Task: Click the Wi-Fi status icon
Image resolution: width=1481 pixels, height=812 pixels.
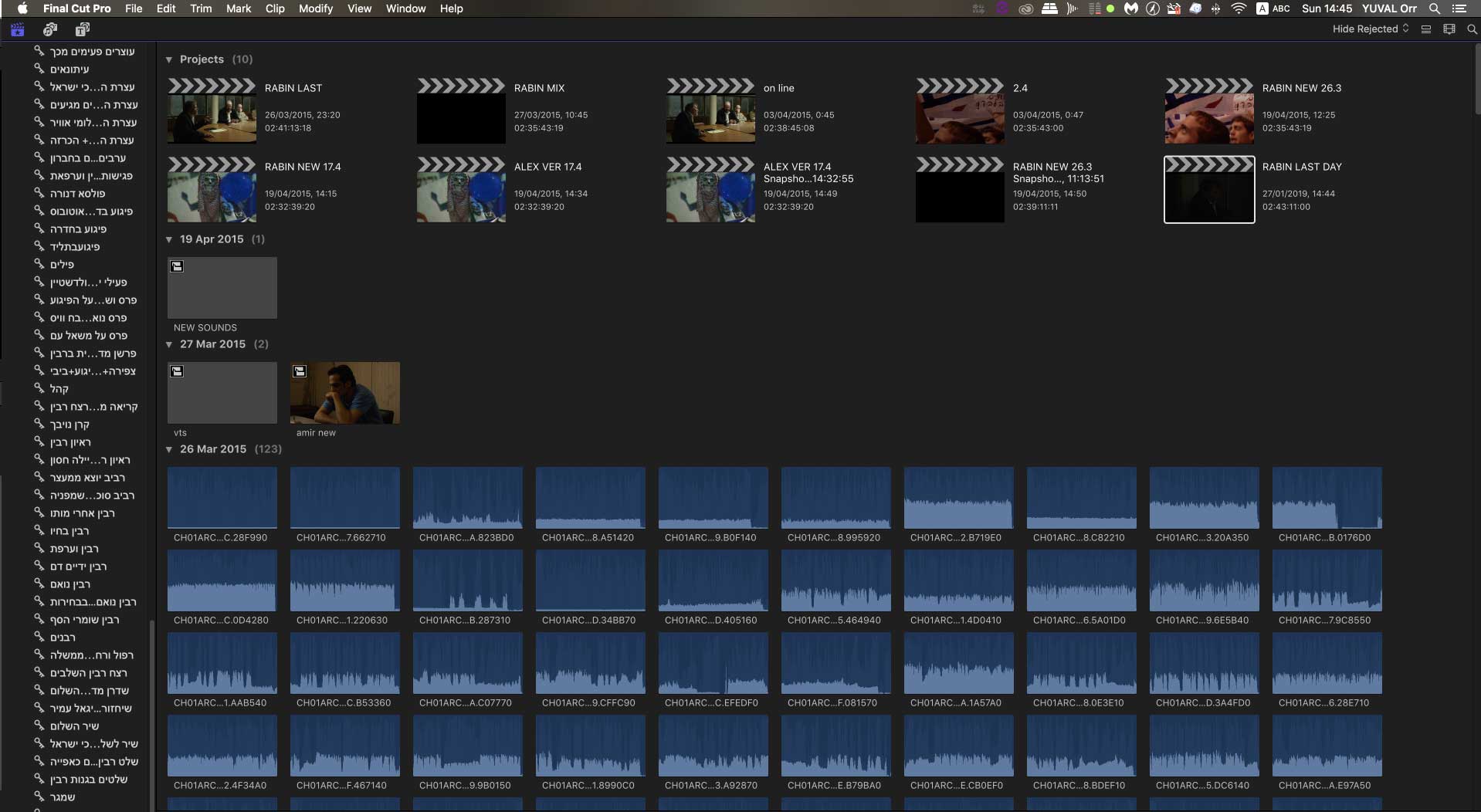Action: click(1239, 8)
